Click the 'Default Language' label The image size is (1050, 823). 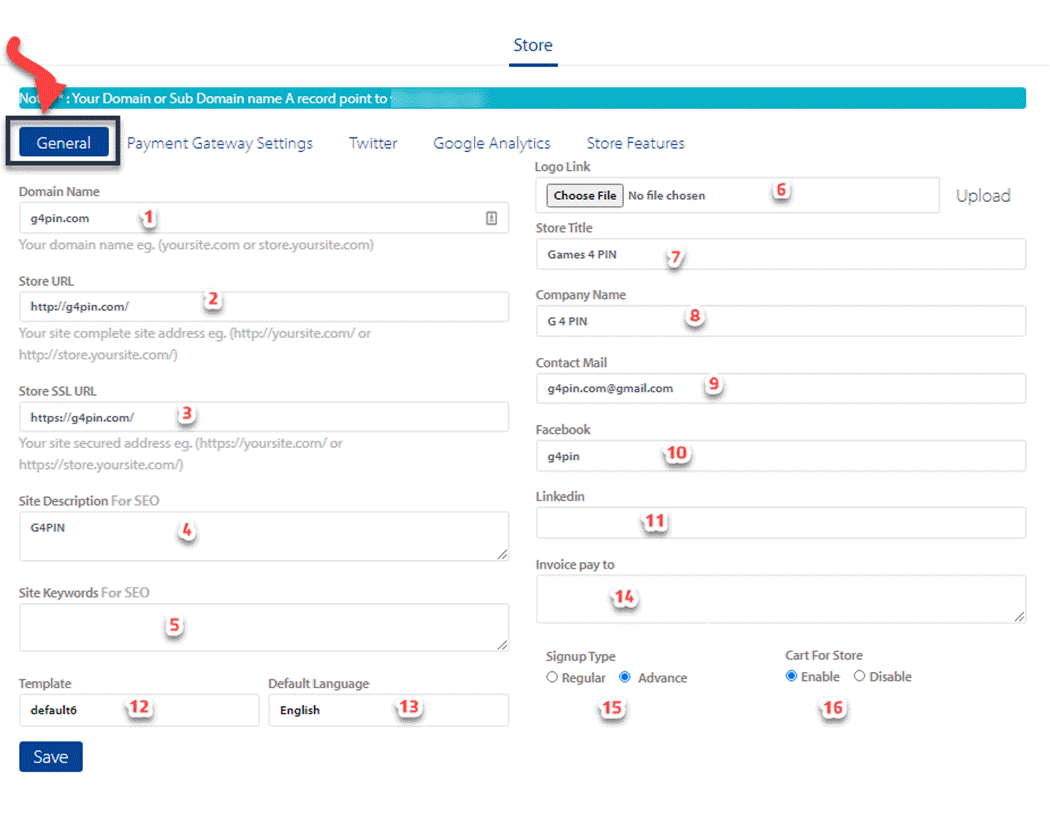tap(319, 684)
